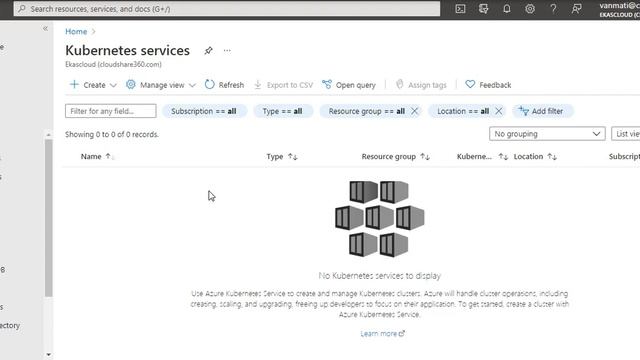The image size is (640, 360).
Task: Open the Cloud Shell icon
Action: [460, 9]
